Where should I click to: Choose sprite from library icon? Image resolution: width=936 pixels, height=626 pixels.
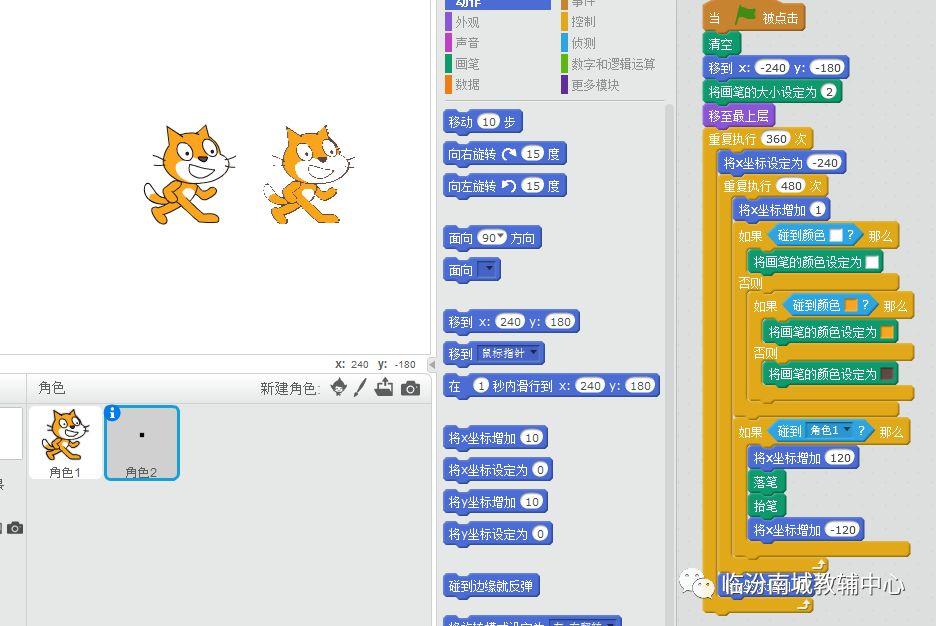click(338, 387)
